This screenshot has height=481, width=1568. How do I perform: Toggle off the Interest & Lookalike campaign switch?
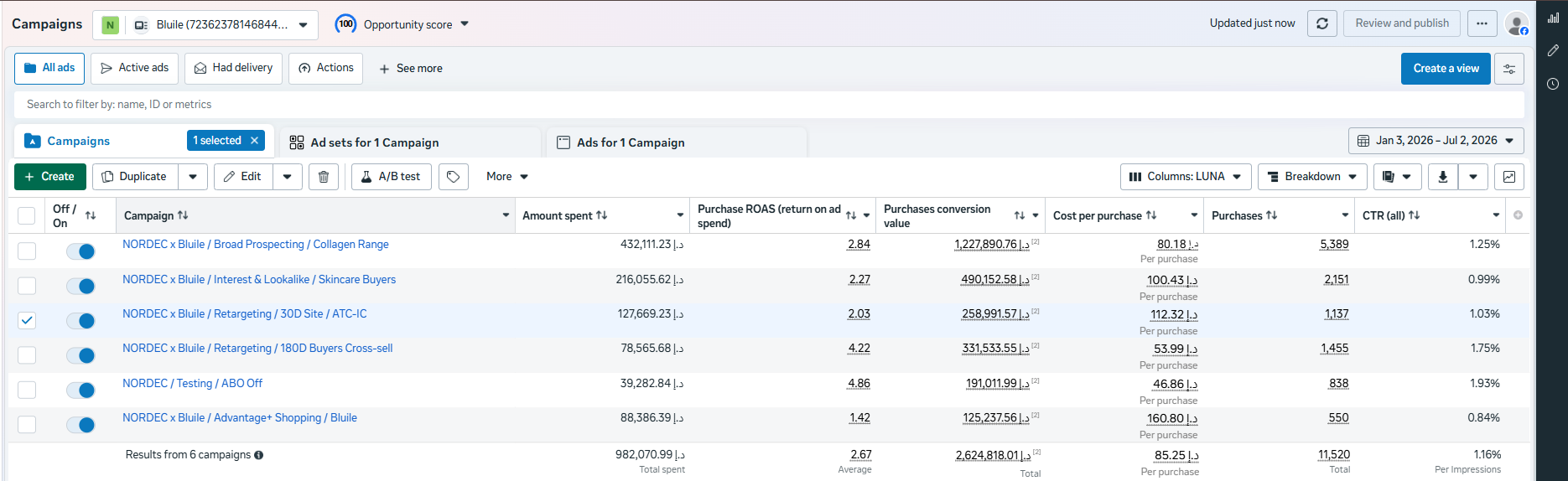click(80, 286)
